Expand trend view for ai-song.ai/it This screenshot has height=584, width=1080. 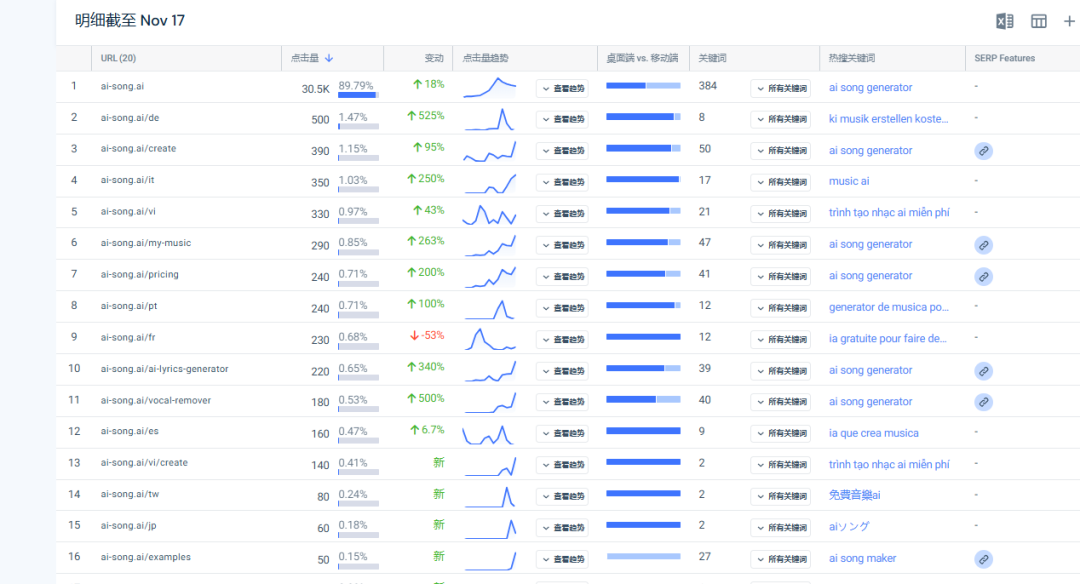pyautogui.click(x=562, y=182)
